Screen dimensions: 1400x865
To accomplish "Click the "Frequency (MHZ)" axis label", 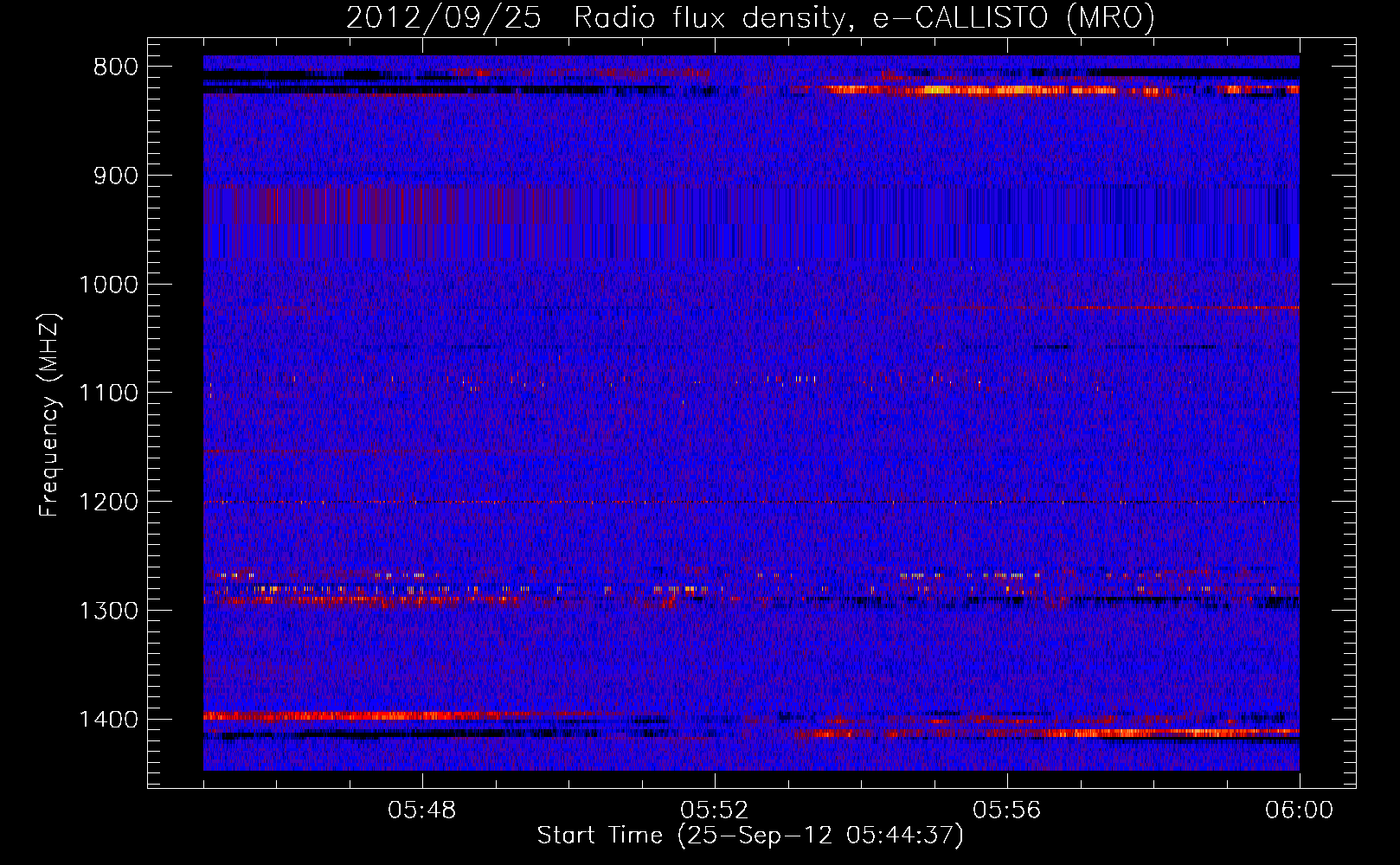I will tap(50, 415).
